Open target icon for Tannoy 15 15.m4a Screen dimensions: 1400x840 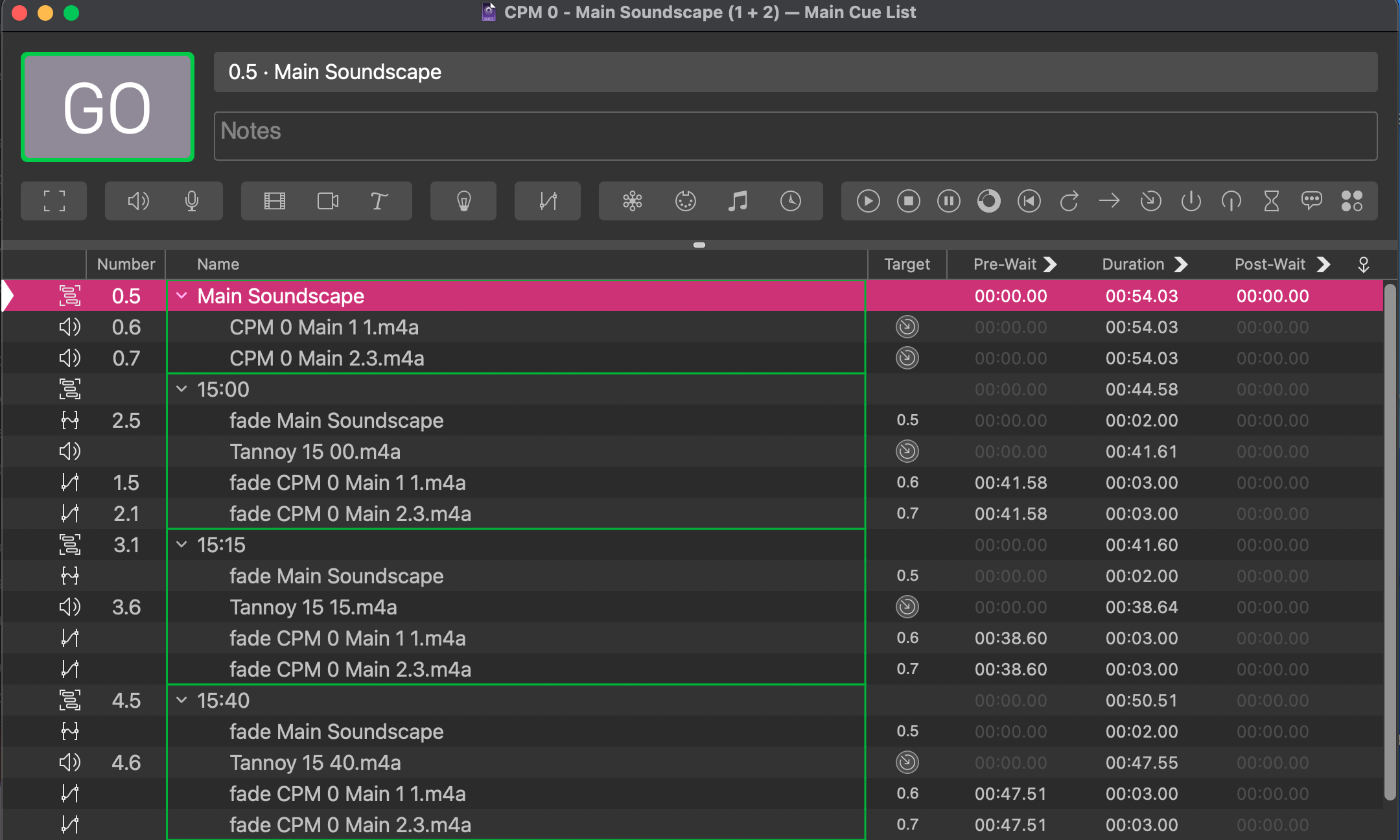[907, 607]
